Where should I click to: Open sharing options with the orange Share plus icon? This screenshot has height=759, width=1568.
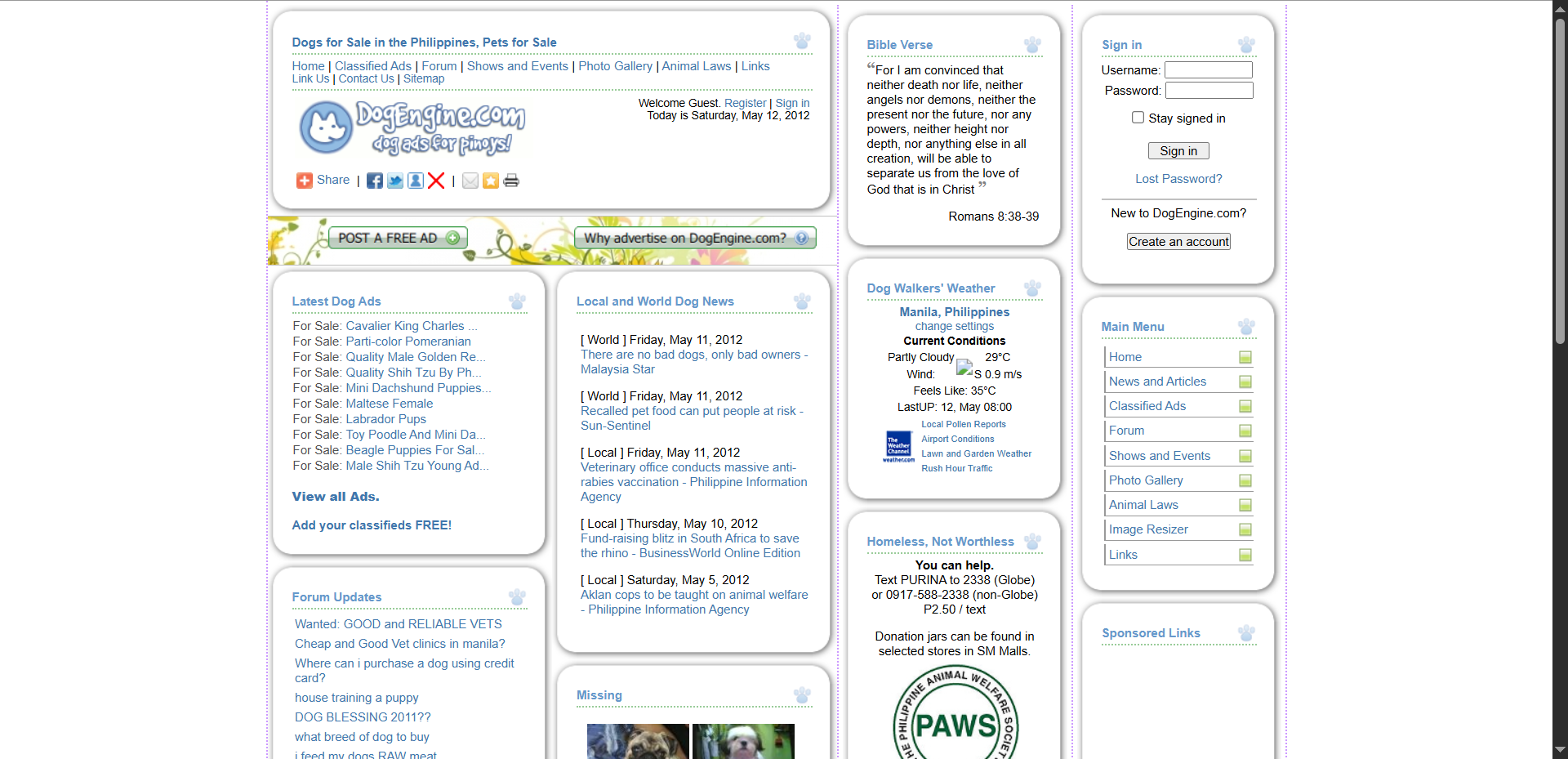click(303, 181)
